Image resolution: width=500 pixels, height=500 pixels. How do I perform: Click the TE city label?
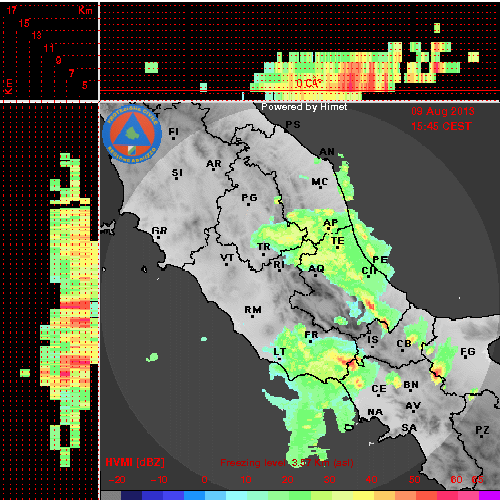tap(337, 241)
